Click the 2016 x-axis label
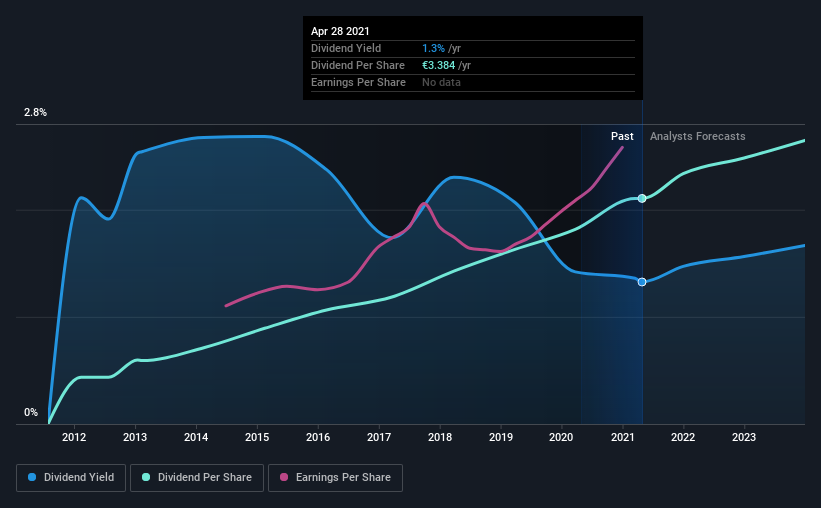This screenshot has height=508, width=821. tap(318, 437)
